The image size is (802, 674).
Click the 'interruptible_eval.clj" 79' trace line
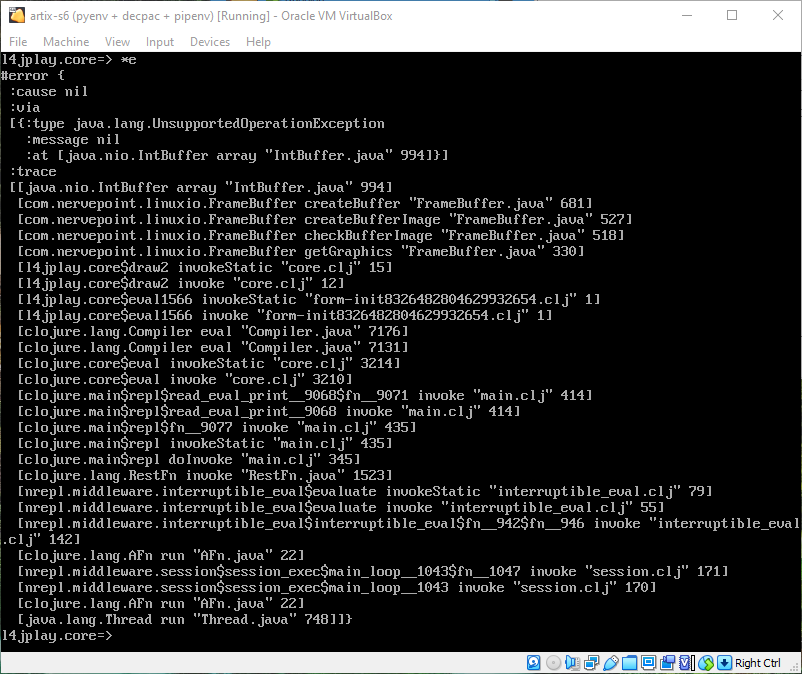(365, 491)
